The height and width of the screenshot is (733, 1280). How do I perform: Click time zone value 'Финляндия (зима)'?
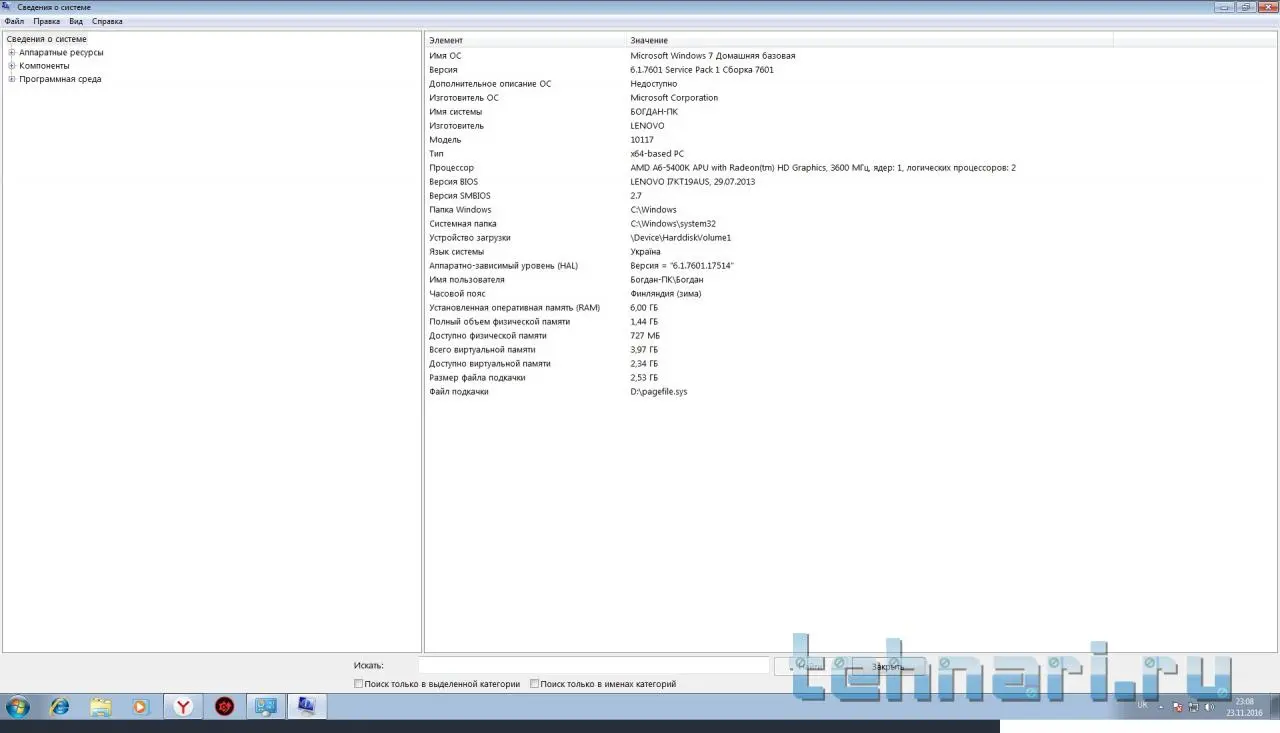tap(666, 294)
